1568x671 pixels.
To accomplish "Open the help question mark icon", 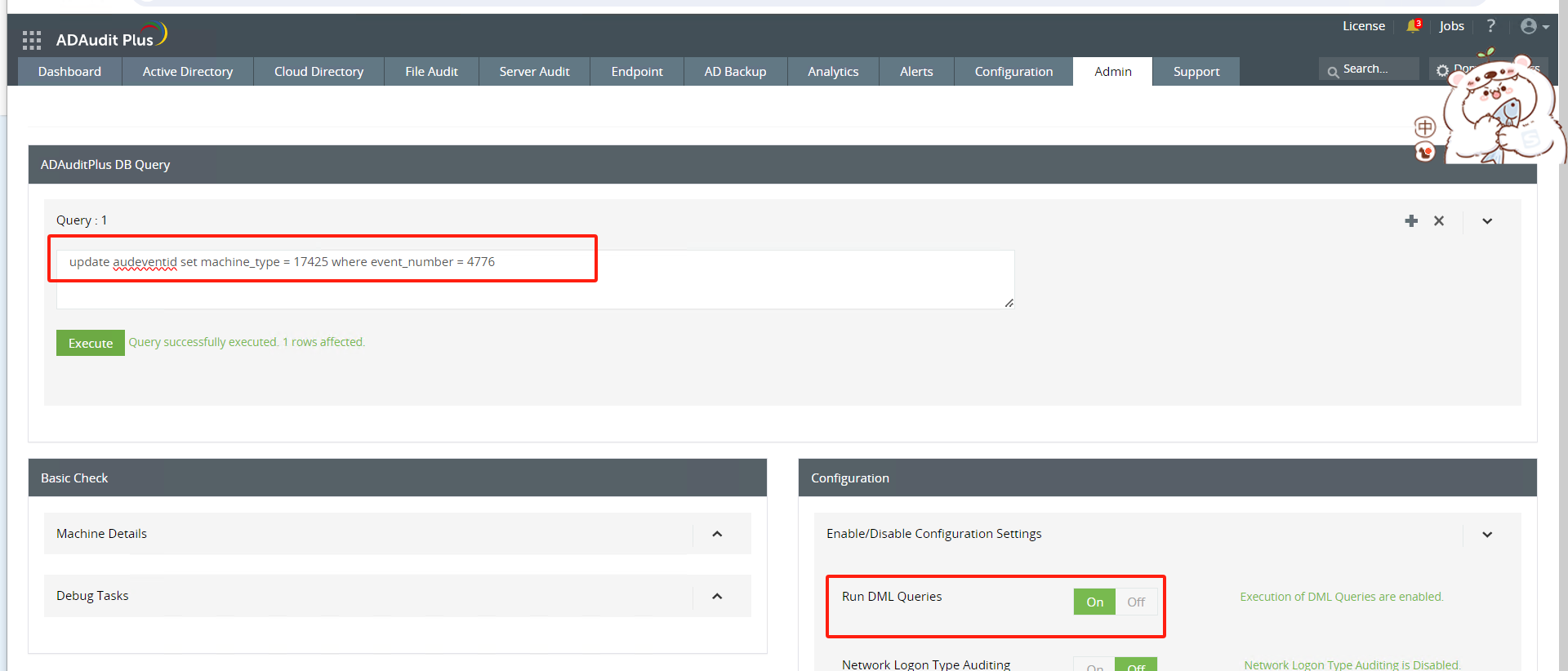I will pyautogui.click(x=1490, y=26).
